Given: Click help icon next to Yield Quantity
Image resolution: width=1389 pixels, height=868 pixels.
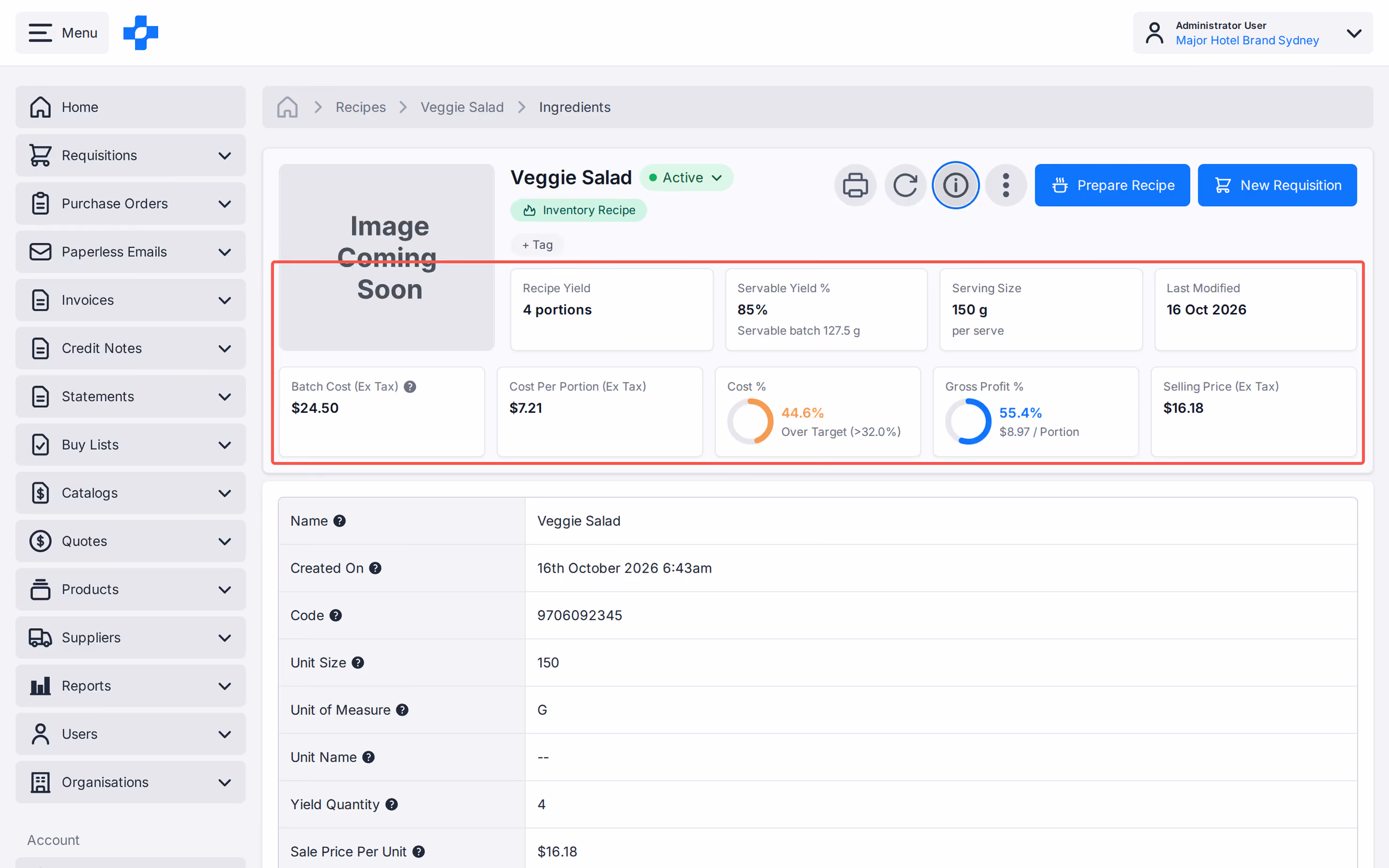Looking at the screenshot, I should pos(392,804).
